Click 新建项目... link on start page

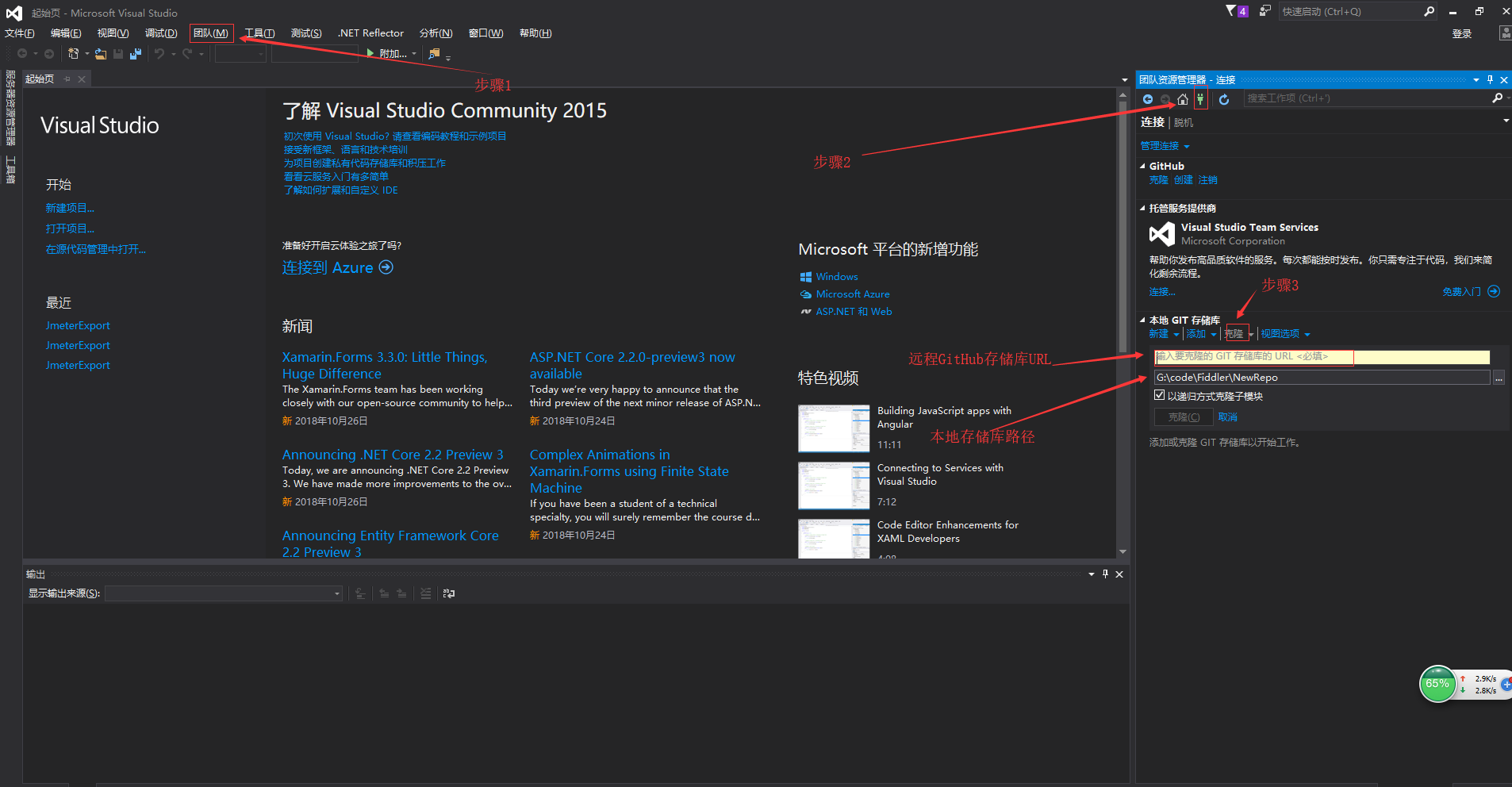point(70,208)
